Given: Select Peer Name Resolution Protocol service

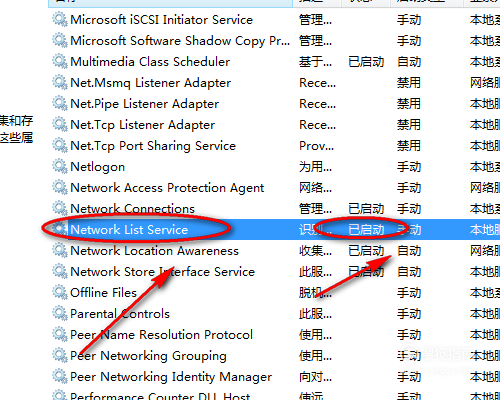Looking at the screenshot, I should click(x=274, y=334).
